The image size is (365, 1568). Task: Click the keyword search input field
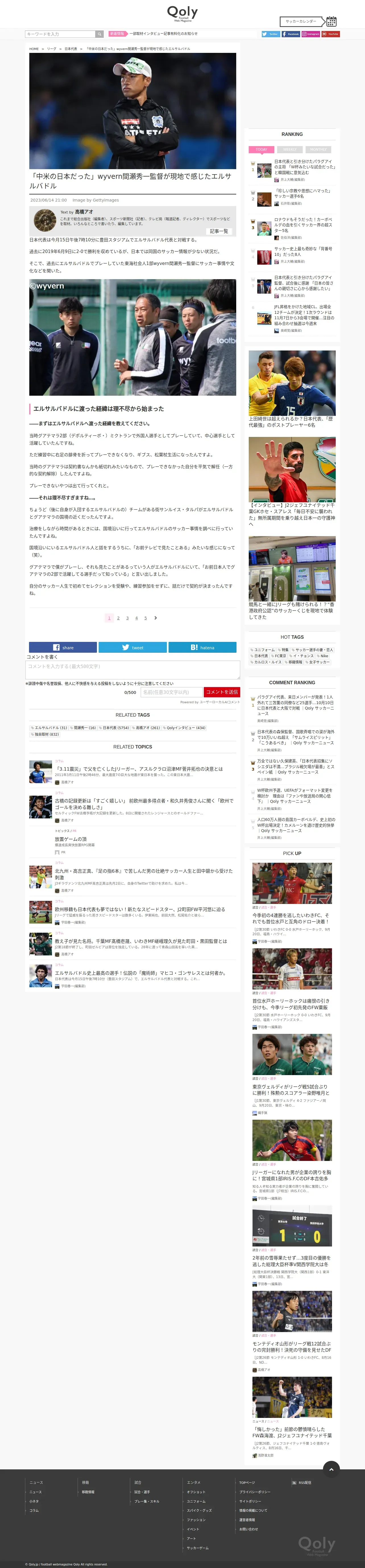60,34
